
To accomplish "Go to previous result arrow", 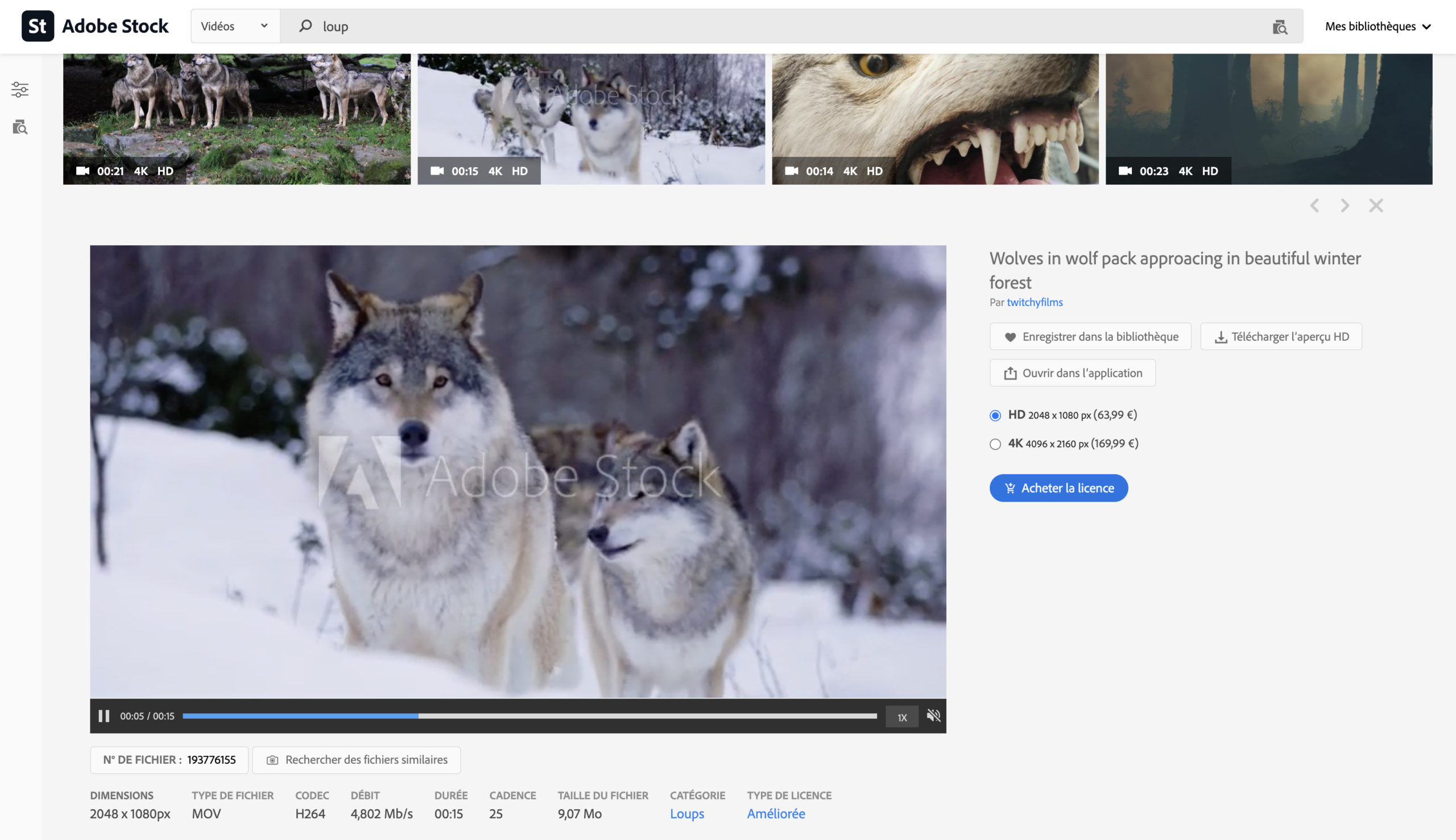I will [1315, 205].
